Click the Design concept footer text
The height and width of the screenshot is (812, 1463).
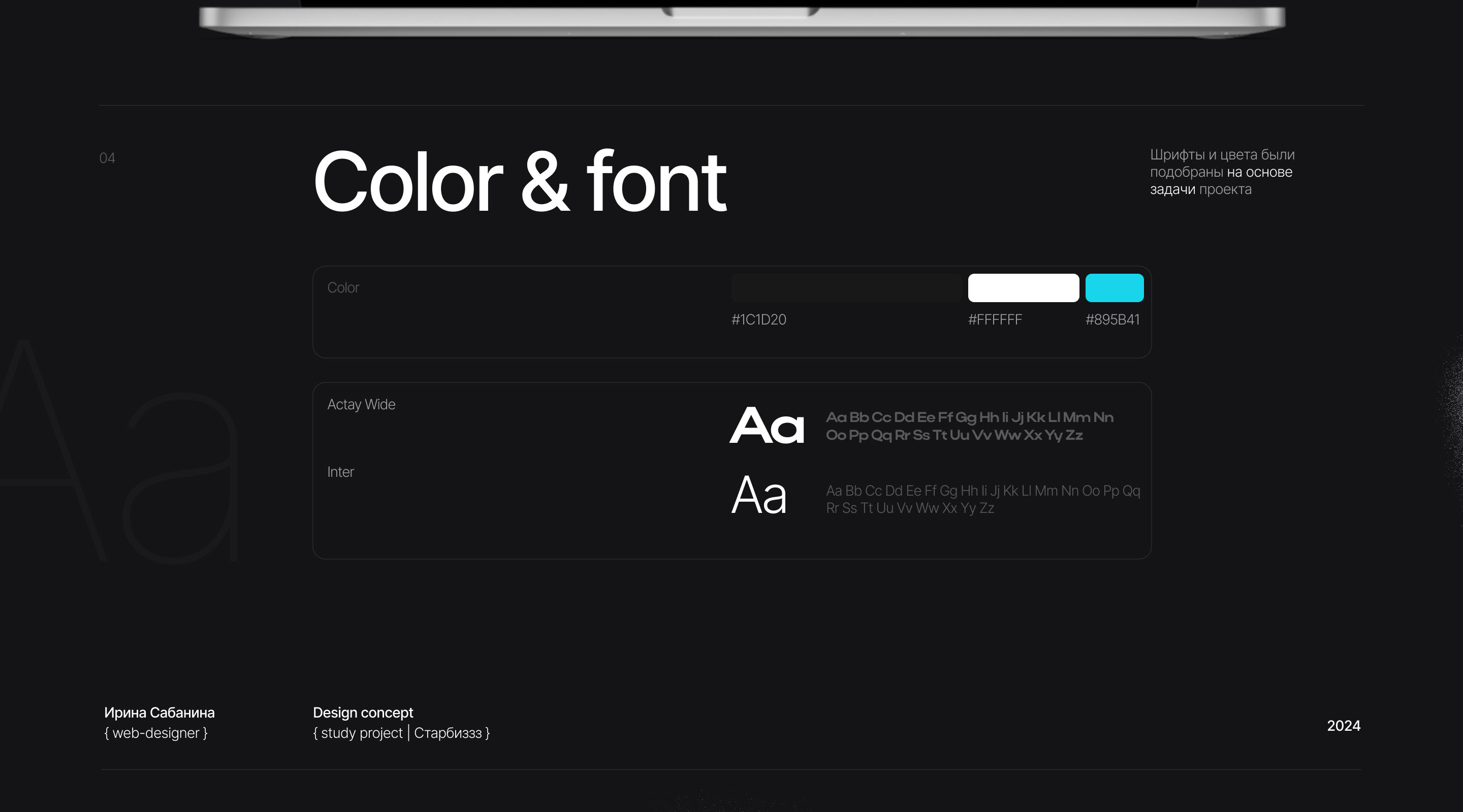click(x=363, y=712)
